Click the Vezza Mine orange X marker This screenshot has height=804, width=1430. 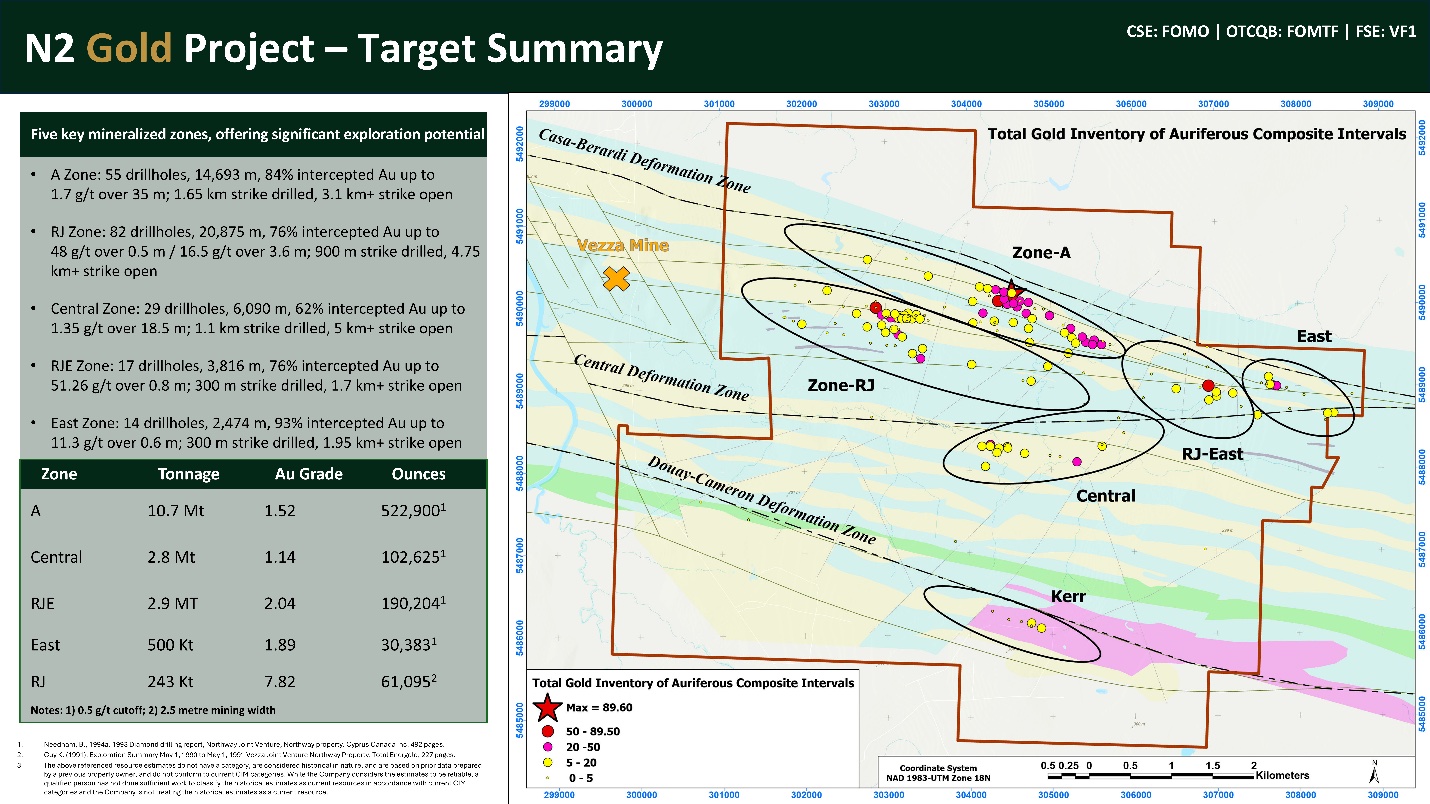pos(618,279)
